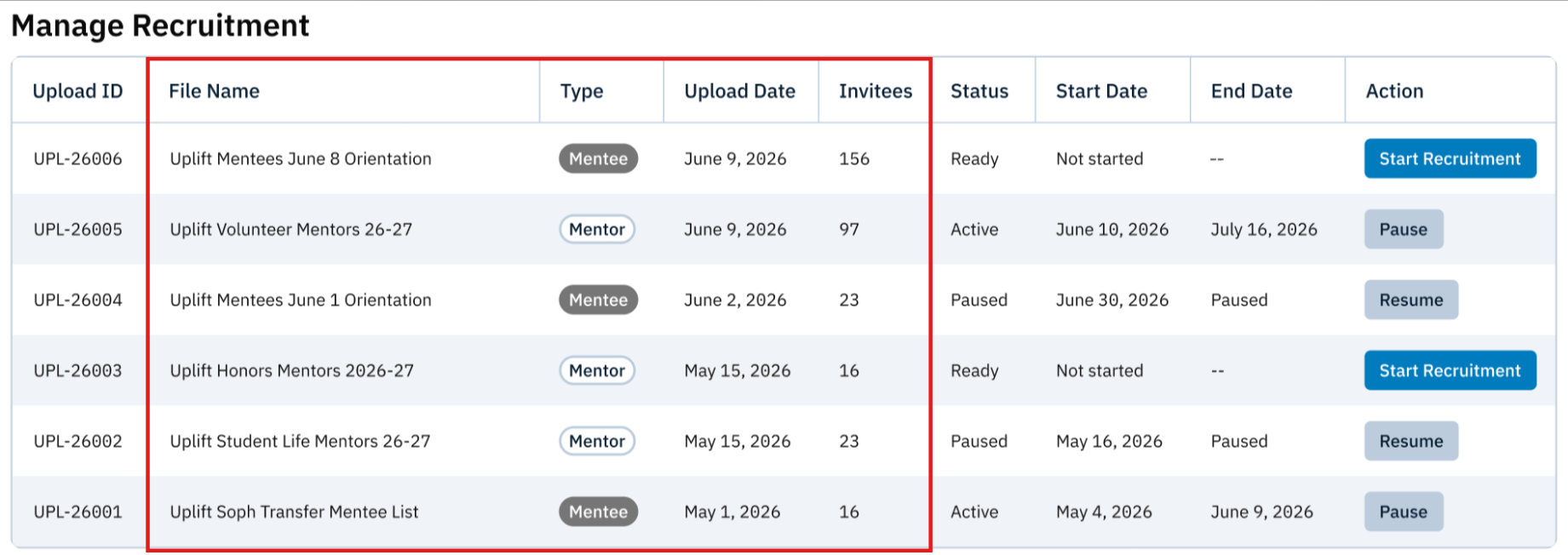Viewport: 1568px width, 555px height.
Task: Select upload ID UPL-26002
Action: [x=78, y=441]
